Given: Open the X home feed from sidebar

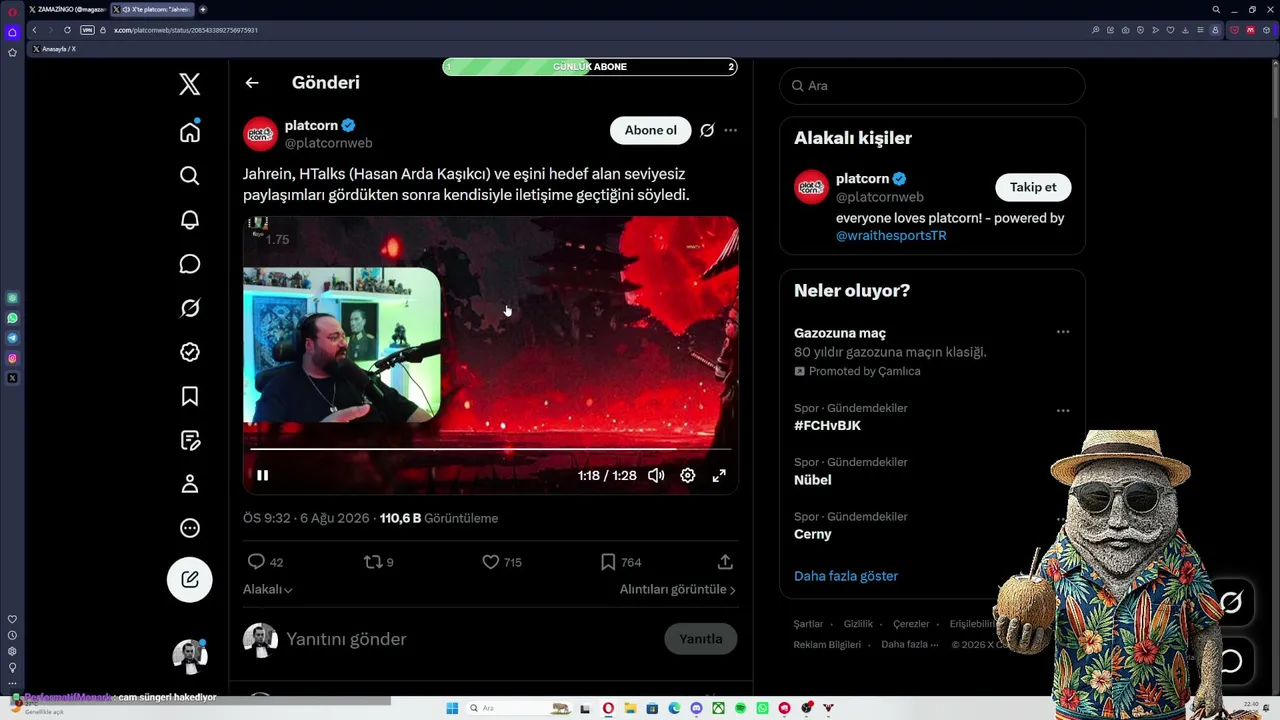Looking at the screenshot, I should click(190, 132).
